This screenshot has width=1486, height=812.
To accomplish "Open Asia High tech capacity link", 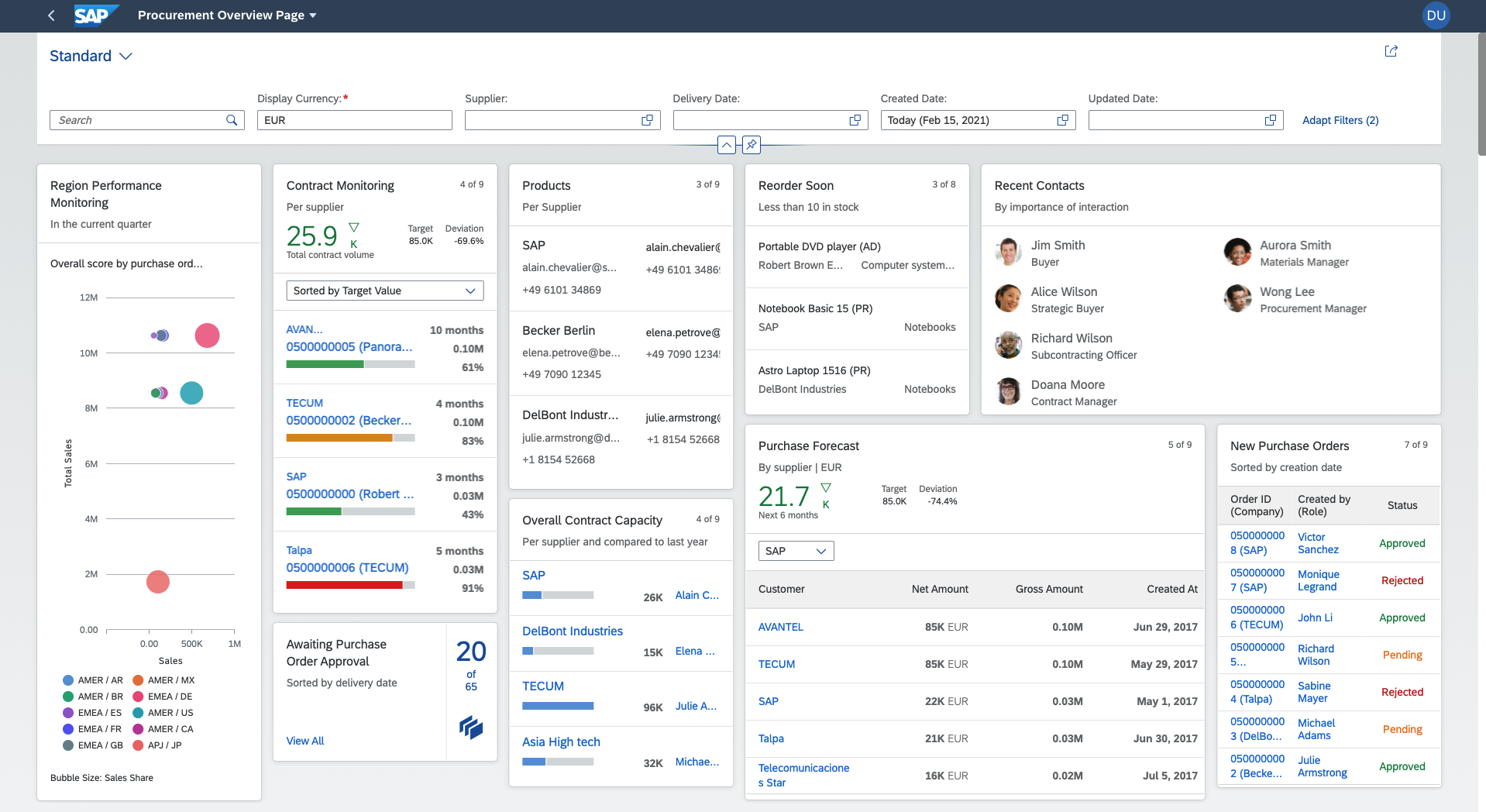I will click(x=561, y=742).
